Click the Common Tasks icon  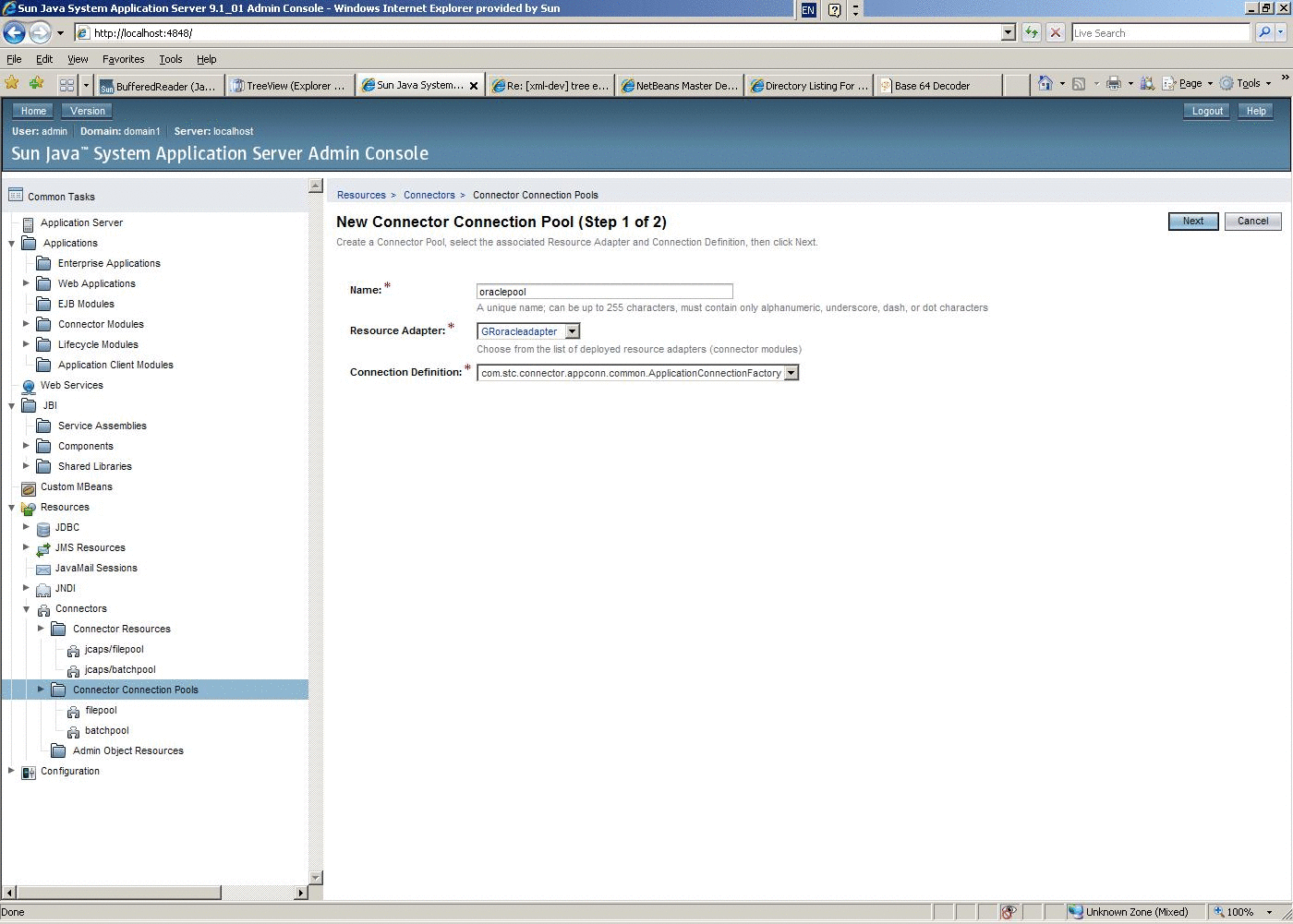click(x=16, y=195)
